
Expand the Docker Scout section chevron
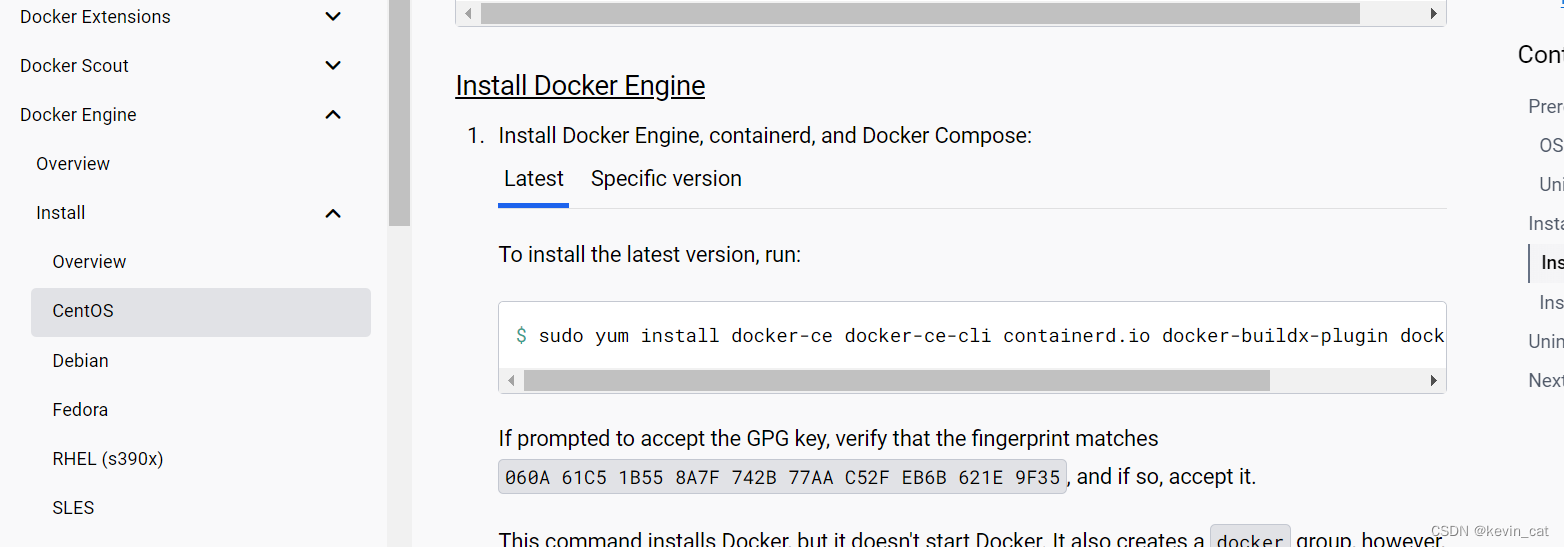coord(334,66)
